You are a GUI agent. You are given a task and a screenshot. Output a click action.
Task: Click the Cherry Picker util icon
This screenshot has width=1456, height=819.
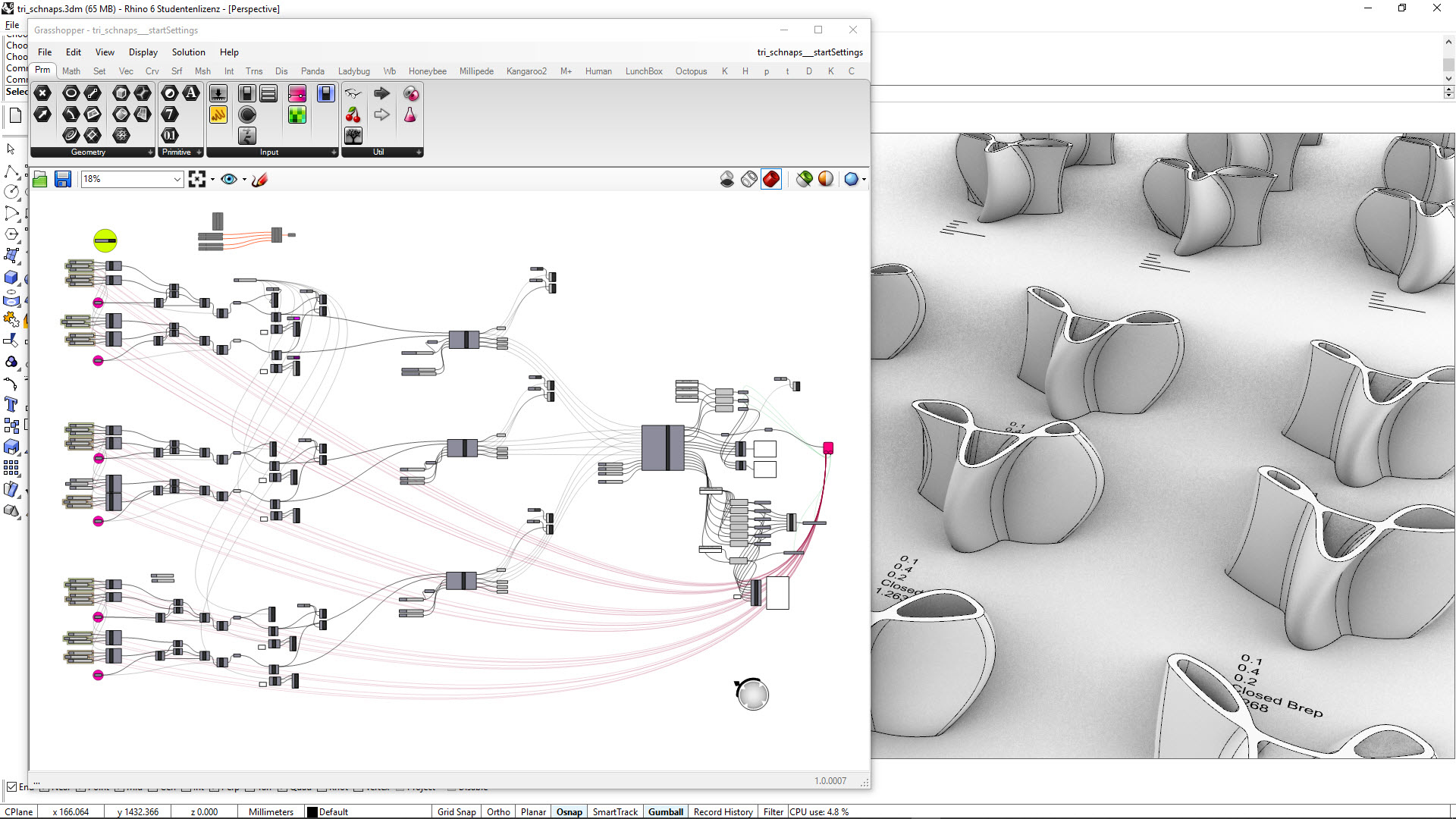(353, 115)
